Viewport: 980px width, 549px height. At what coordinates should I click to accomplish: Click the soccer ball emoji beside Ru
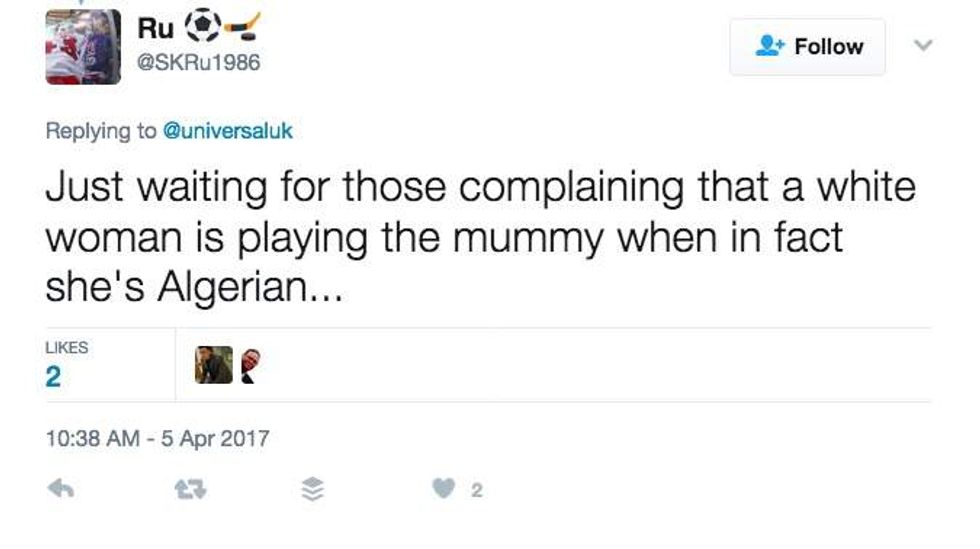point(201,25)
